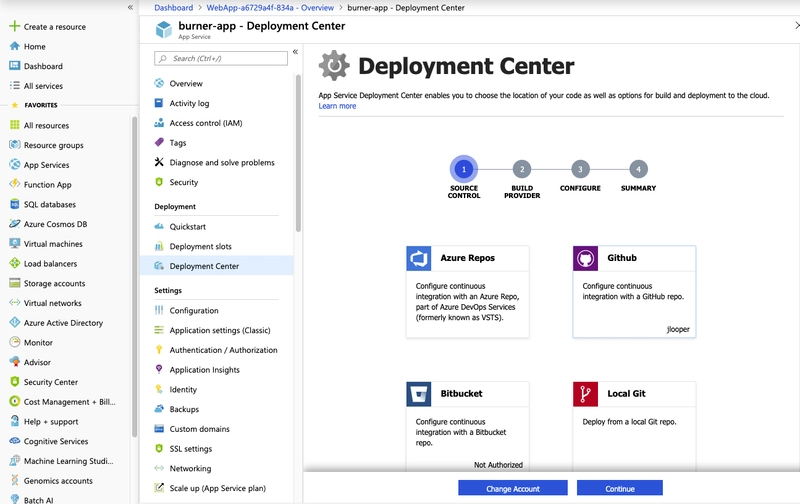Collapse the left navigation with double chevron
800x504 pixels.
pyautogui.click(x=130, y=7)
